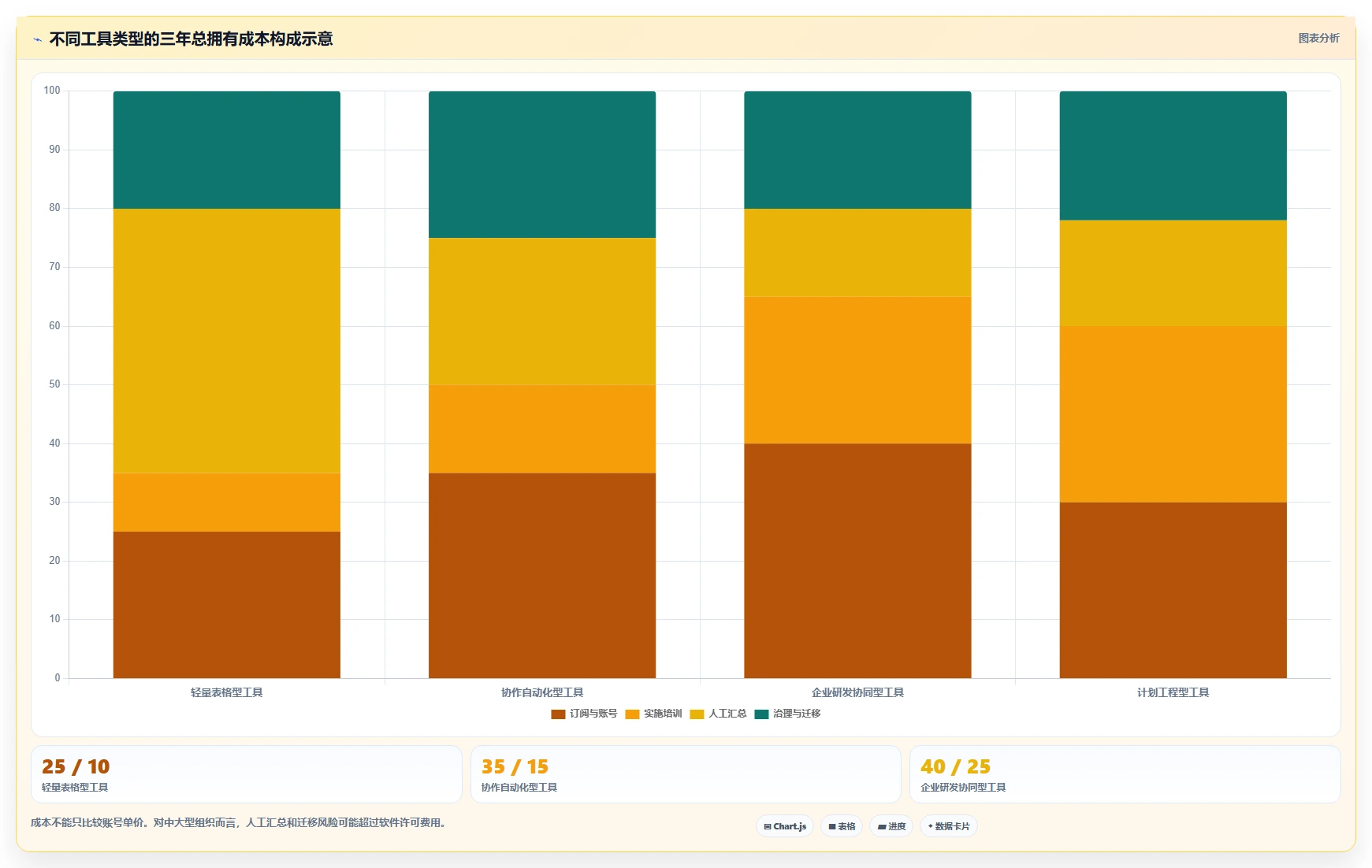Select the 进度 tag chip
This screenshot has height=868, width=1372.
[891, 826]
